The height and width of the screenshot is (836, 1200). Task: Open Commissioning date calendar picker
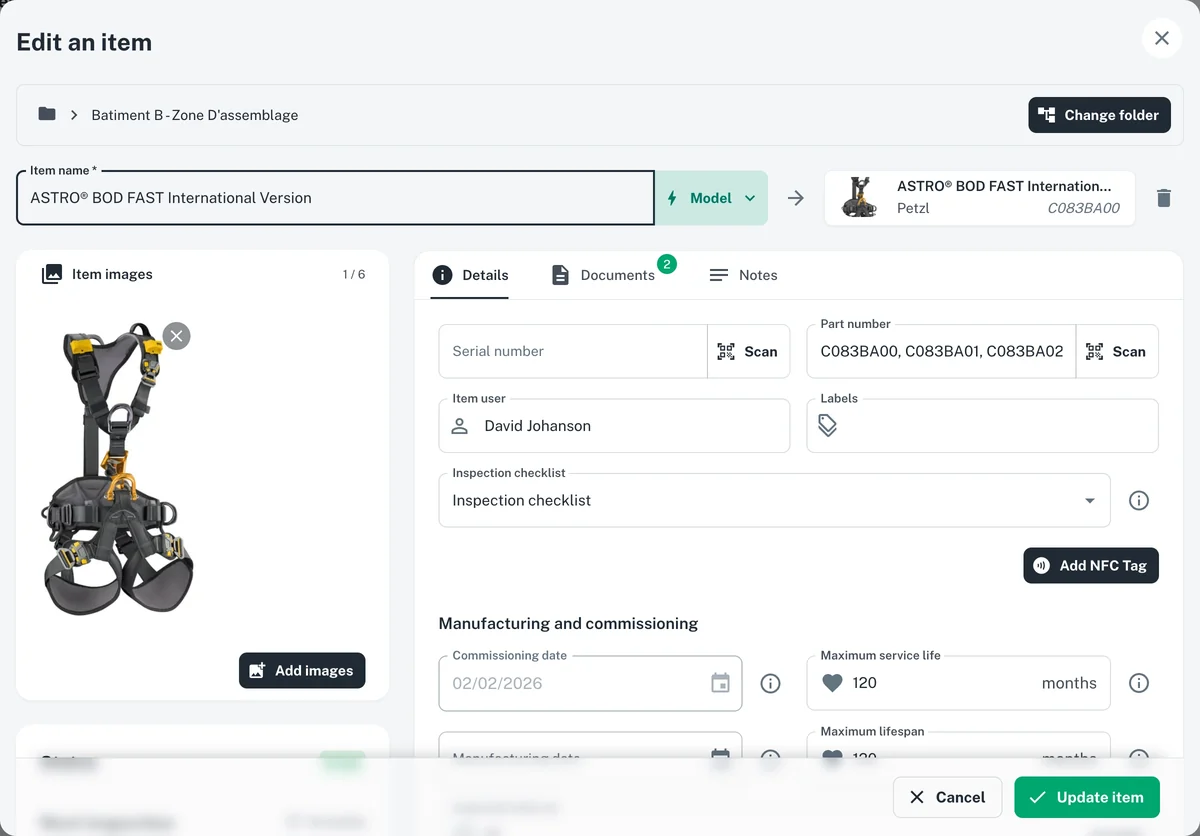[720, 683]
